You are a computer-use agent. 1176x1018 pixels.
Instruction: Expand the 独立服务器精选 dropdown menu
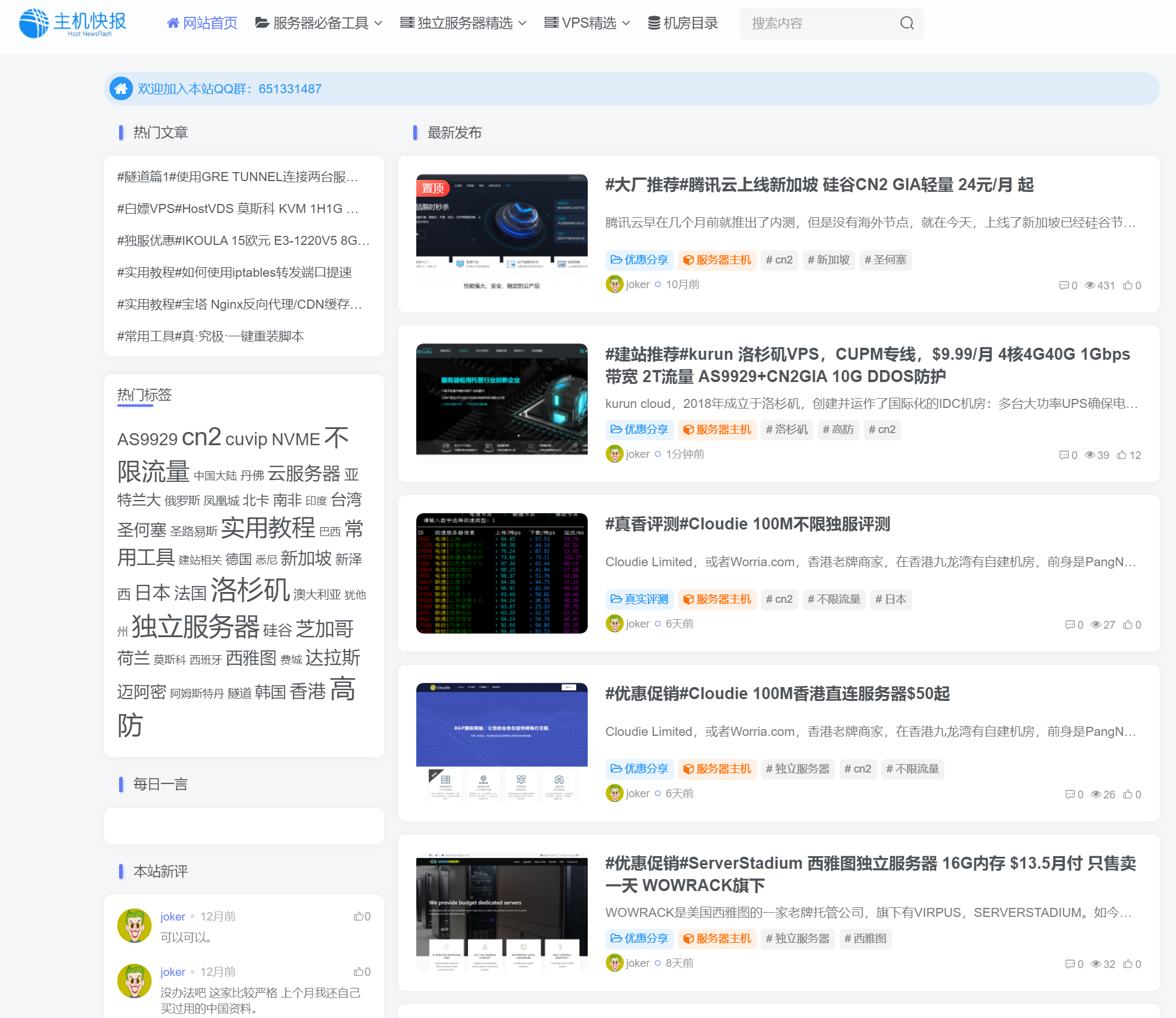(x=463, y=23)
